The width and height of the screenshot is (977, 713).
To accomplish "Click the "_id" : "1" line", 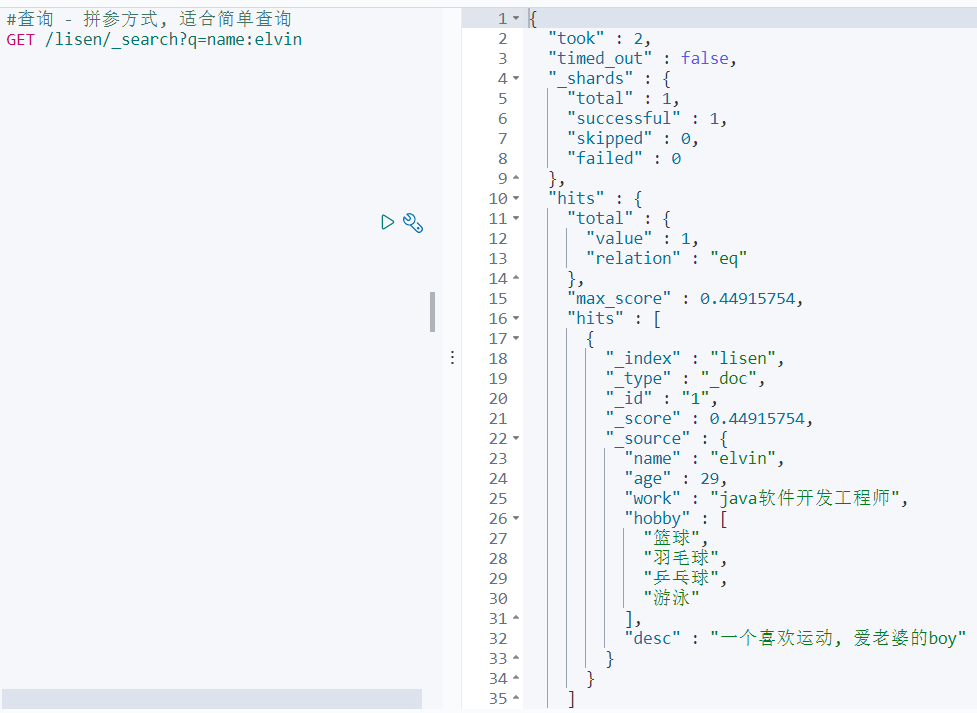I will [662, 398].
